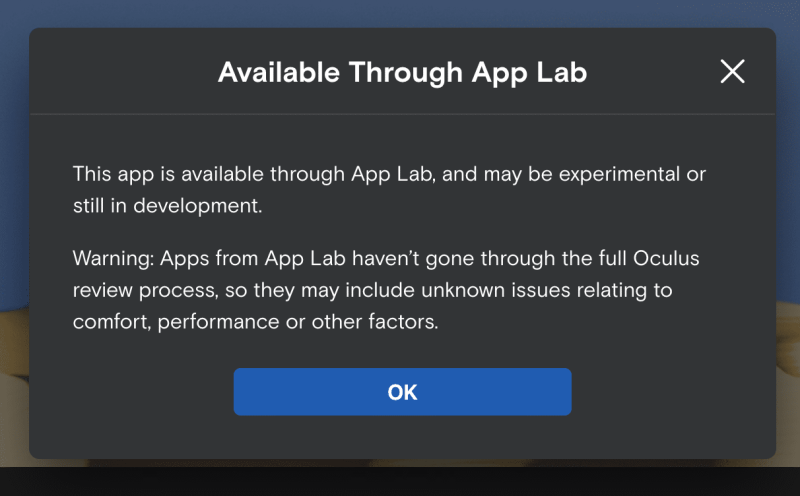This screenshot has width=800, height=496.
Task: Click the empty dialog area left of OK button
Action: [x=131, y=392]
